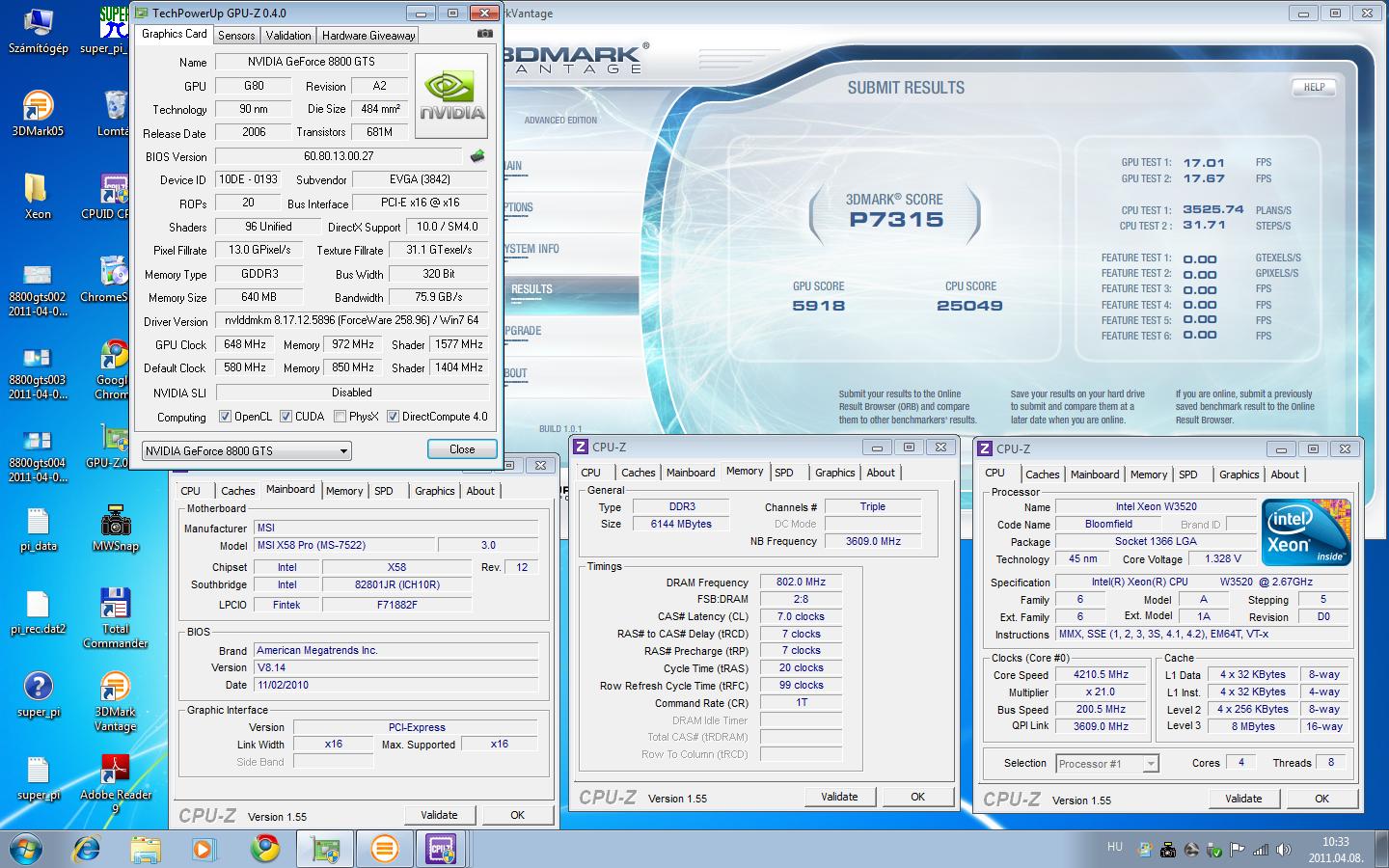
Task: Toggle the OpenCL checkbox
Action: pyautogui.click(x=225, y=417)
